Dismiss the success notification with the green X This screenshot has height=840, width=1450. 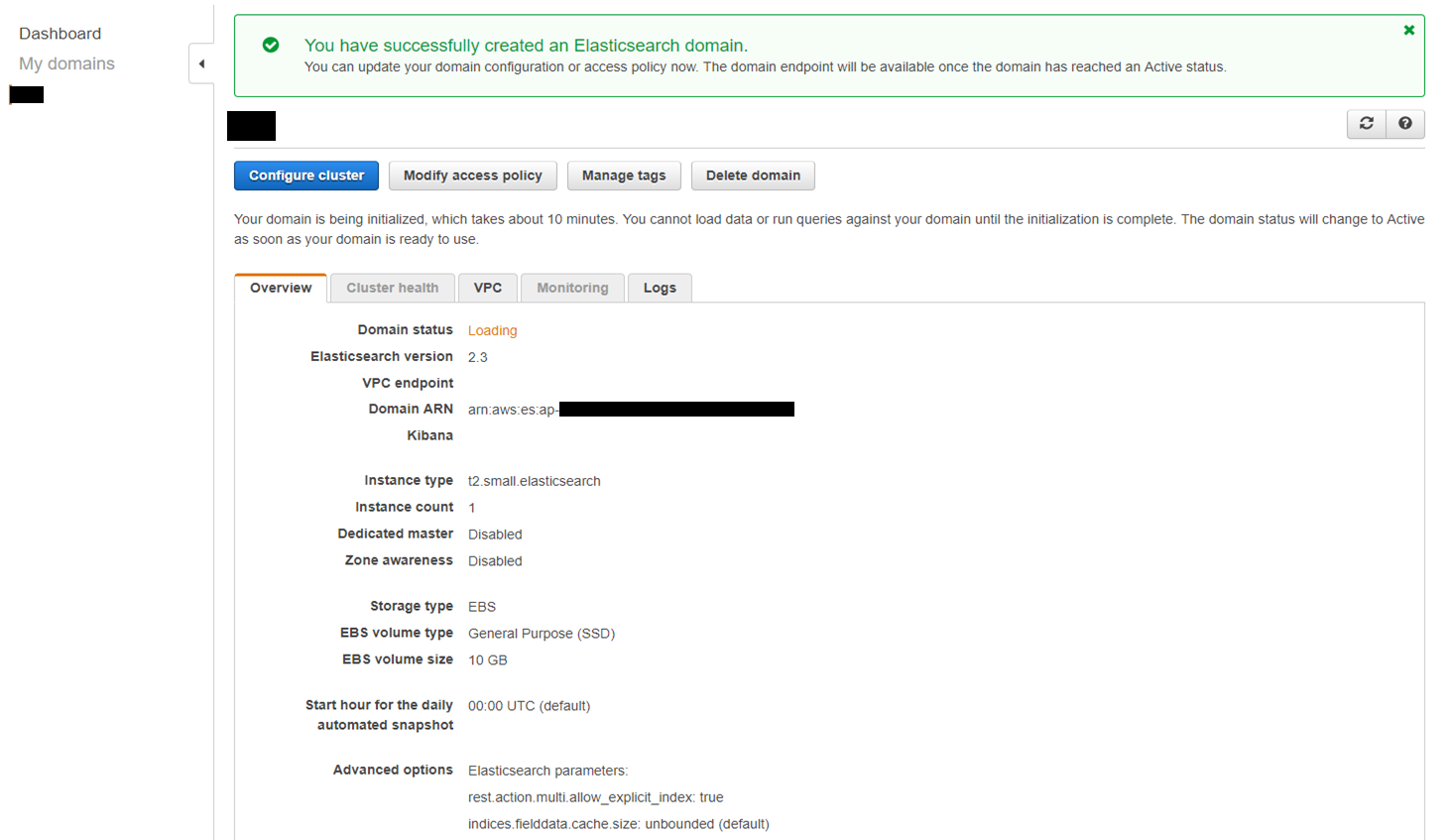point(1408,31)
